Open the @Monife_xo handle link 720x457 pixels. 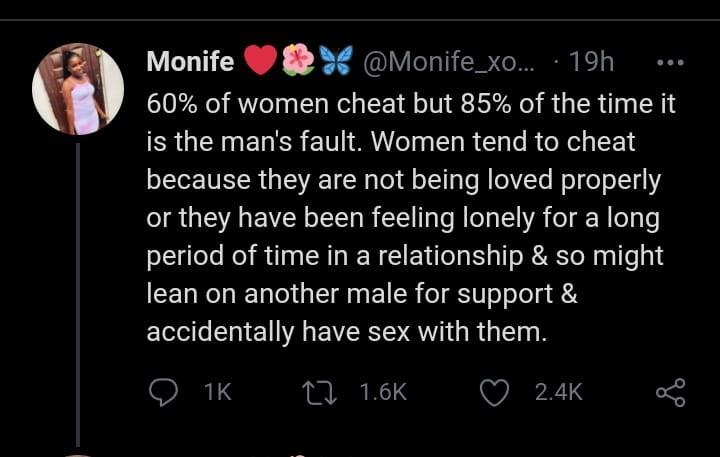pos(447,62)
